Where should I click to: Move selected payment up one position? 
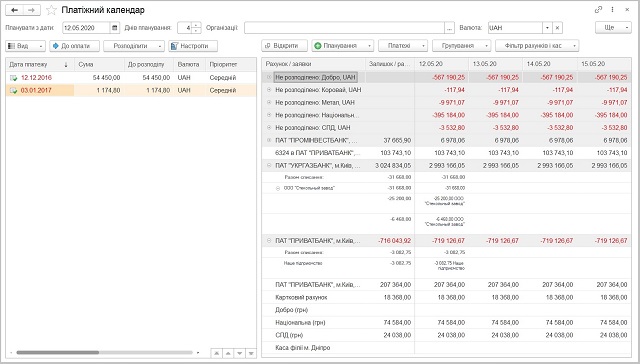(x=228, y=353)
